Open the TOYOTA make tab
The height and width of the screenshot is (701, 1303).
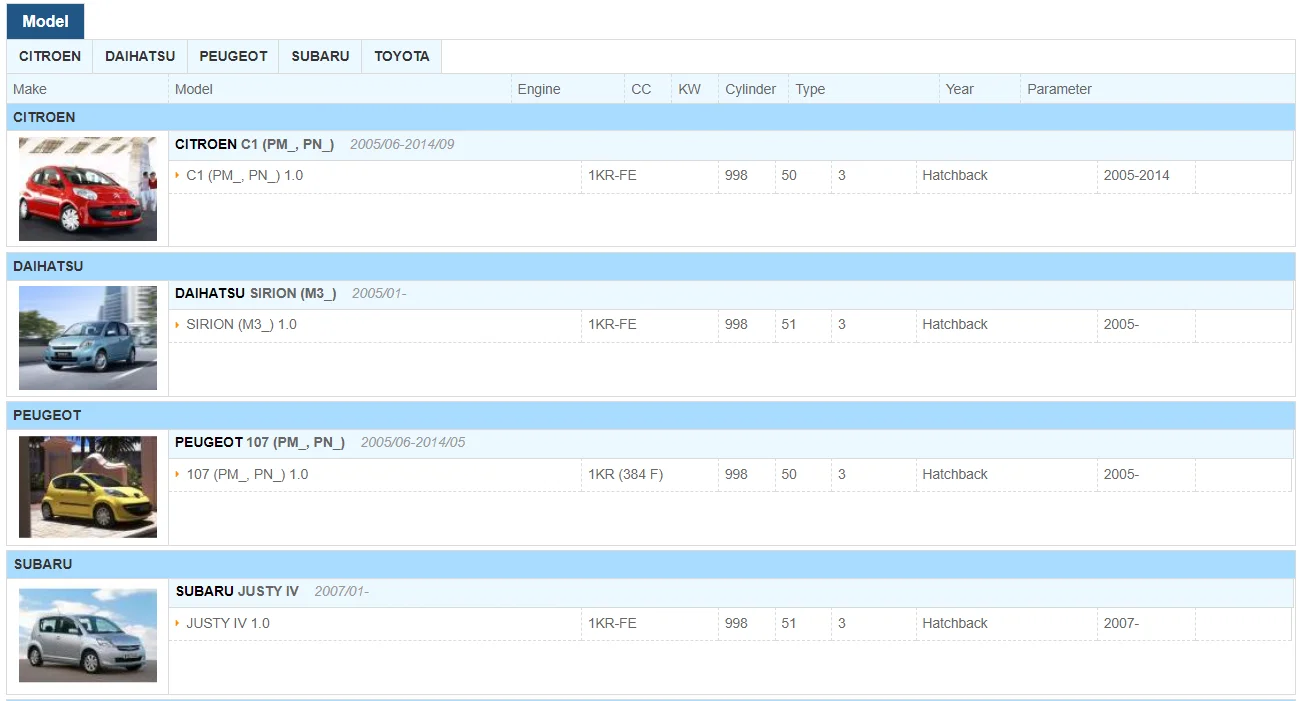point(402,56)
